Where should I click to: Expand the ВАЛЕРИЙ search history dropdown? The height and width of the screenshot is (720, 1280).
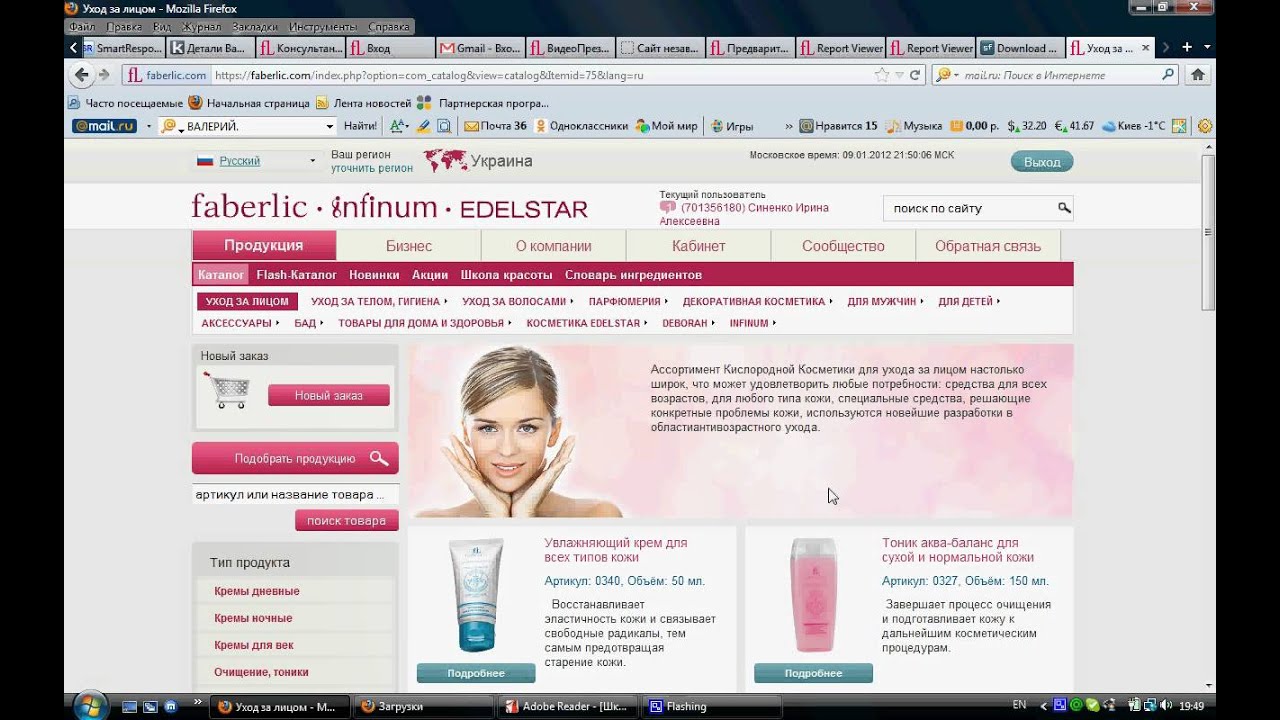[329, 126]
